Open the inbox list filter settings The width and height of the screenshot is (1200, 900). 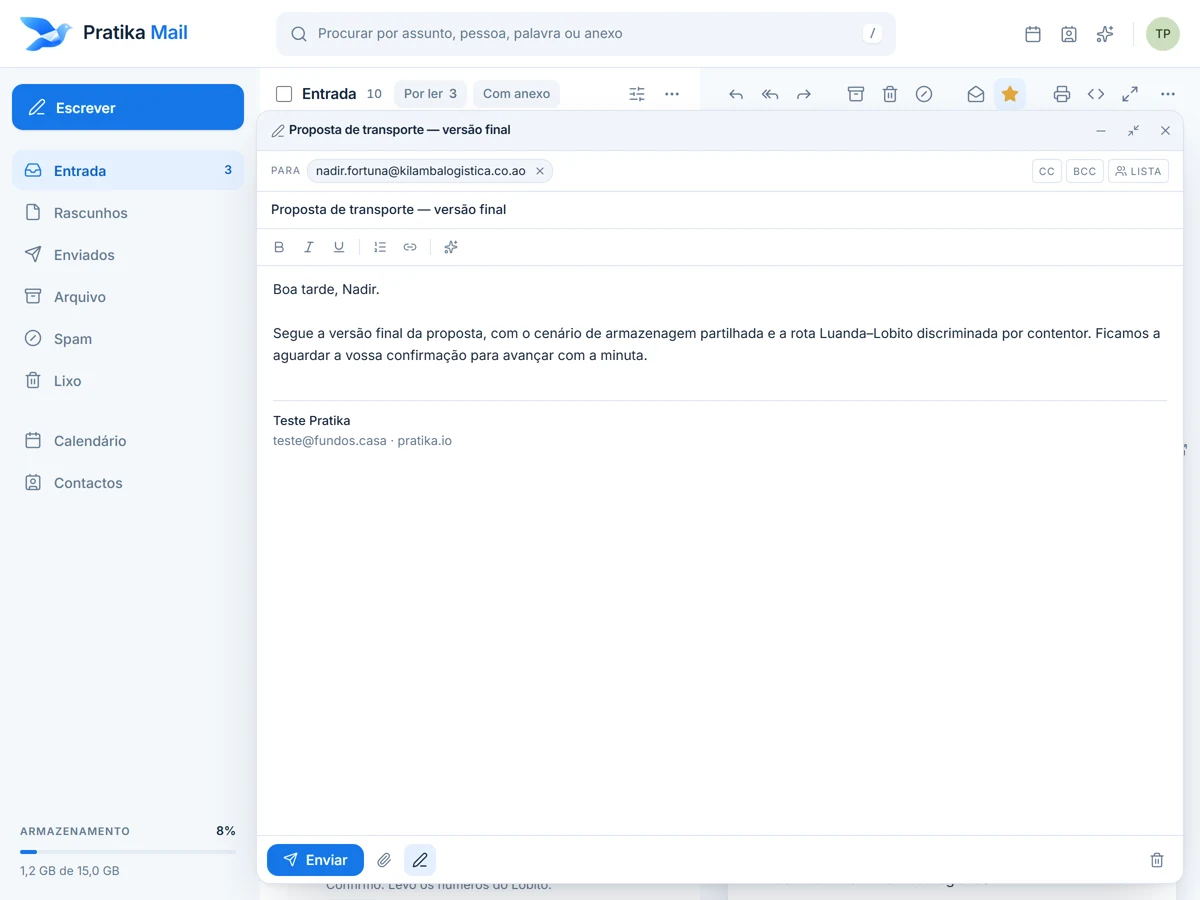[637, 94]
